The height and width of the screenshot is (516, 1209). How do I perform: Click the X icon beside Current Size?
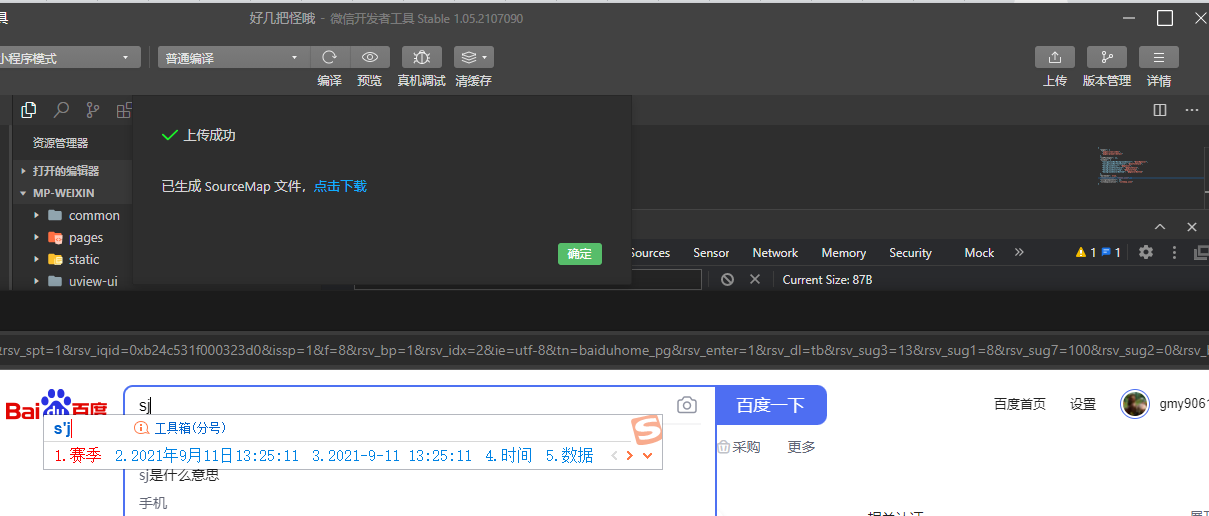[x=755, y=280]
